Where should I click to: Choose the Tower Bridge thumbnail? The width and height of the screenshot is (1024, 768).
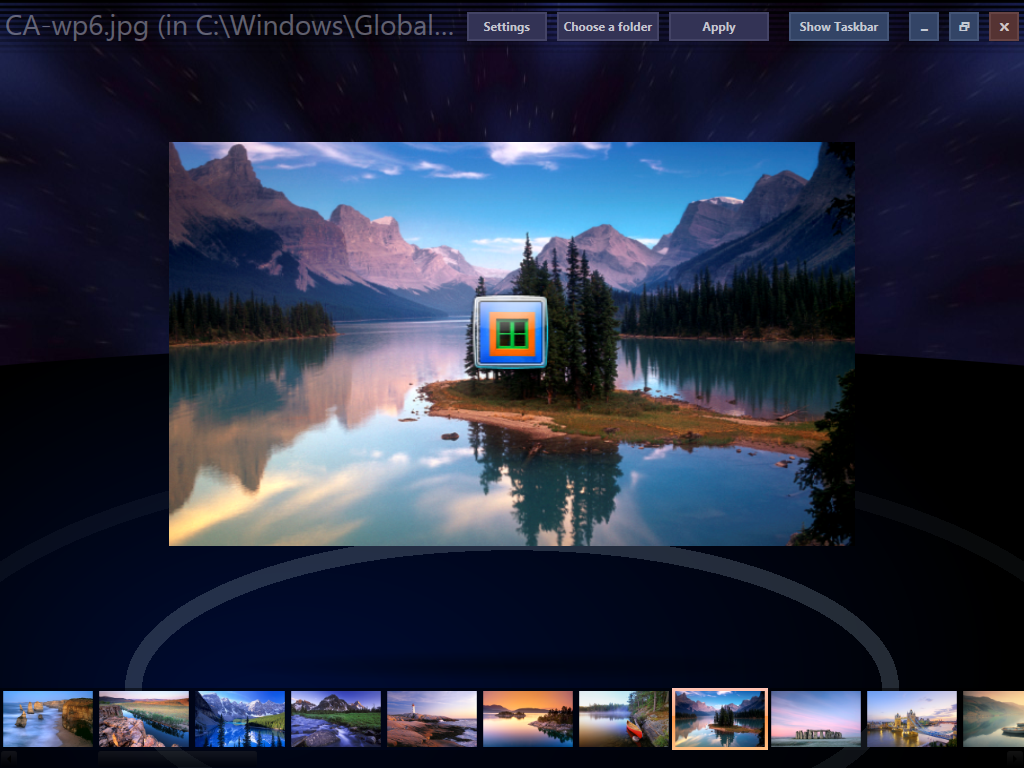coord(912,719)
